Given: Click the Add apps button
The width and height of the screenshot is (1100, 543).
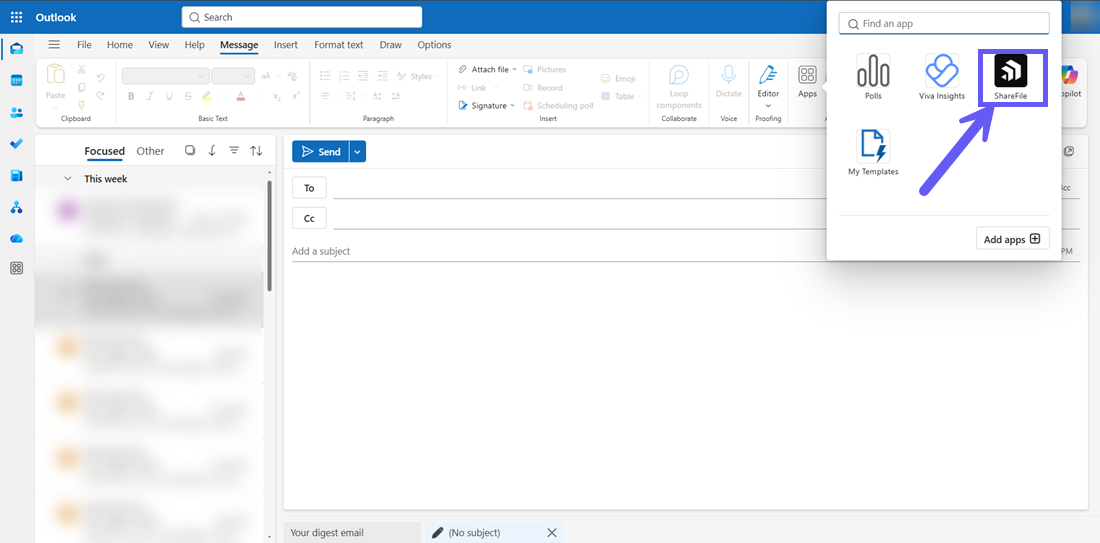Looking at the screenshot, I should (1012, 239).
